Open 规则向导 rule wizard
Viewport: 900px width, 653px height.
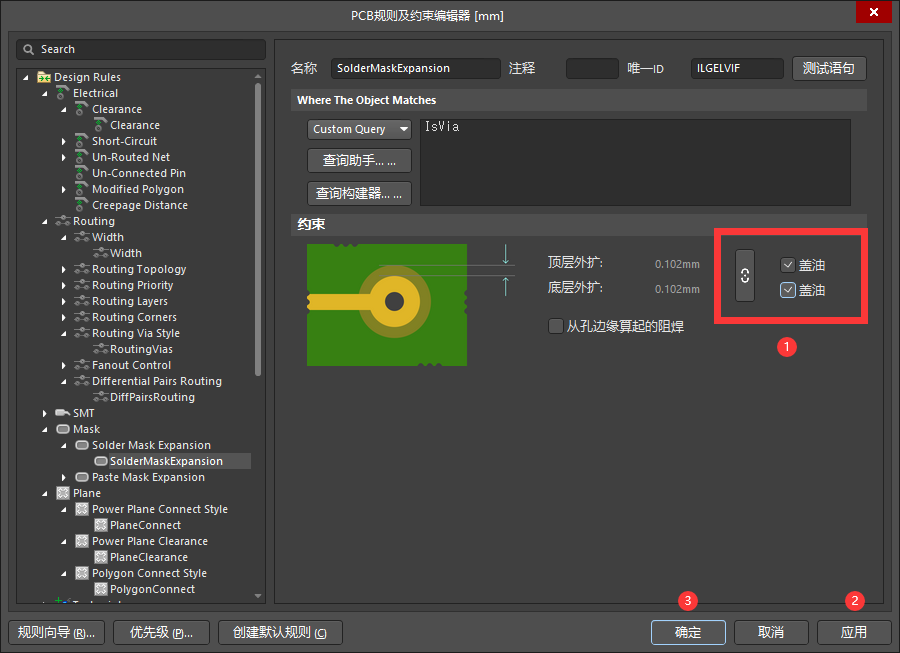coord(56,632)
